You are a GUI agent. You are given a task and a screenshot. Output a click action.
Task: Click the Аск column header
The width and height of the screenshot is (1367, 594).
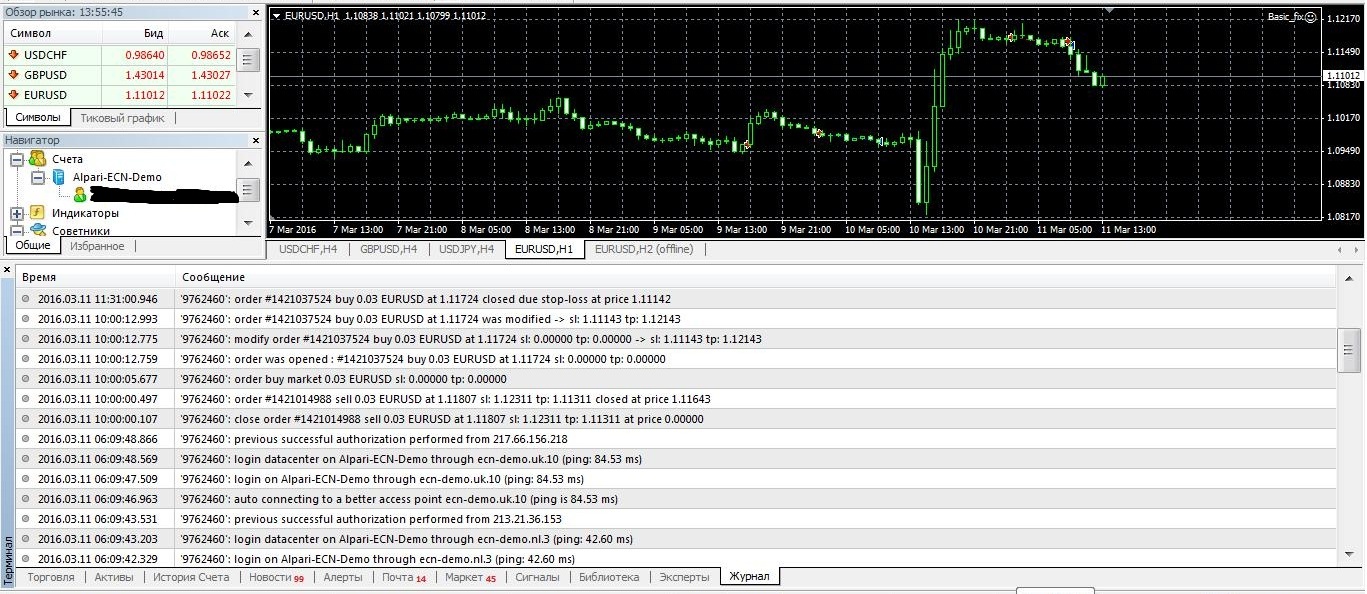click(x=202, y=33)
